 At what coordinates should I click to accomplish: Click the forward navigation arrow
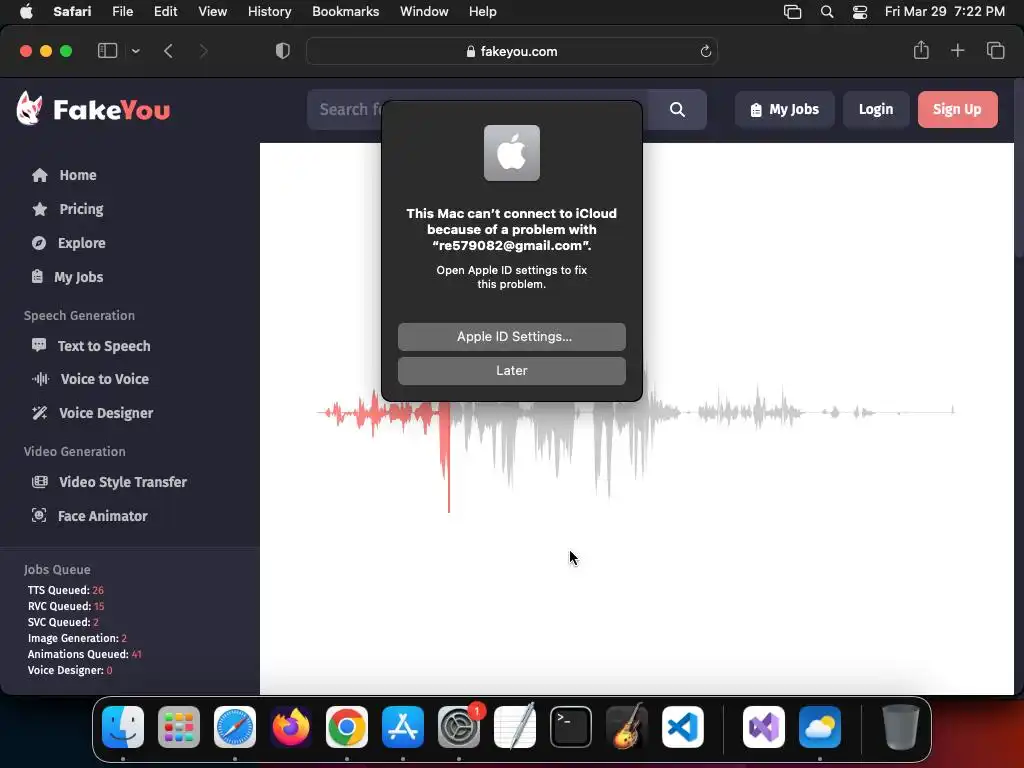tap(203, 51)
